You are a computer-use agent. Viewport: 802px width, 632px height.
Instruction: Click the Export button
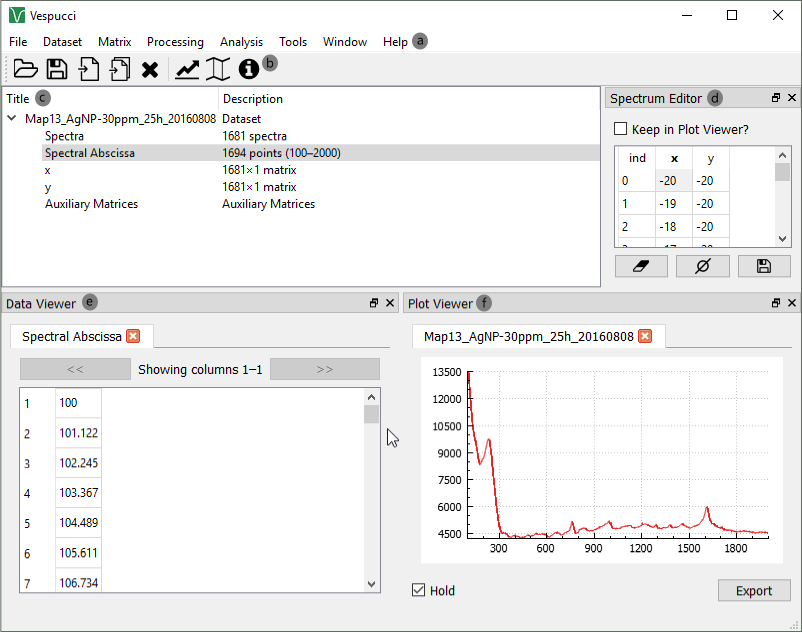coord(754,590)
